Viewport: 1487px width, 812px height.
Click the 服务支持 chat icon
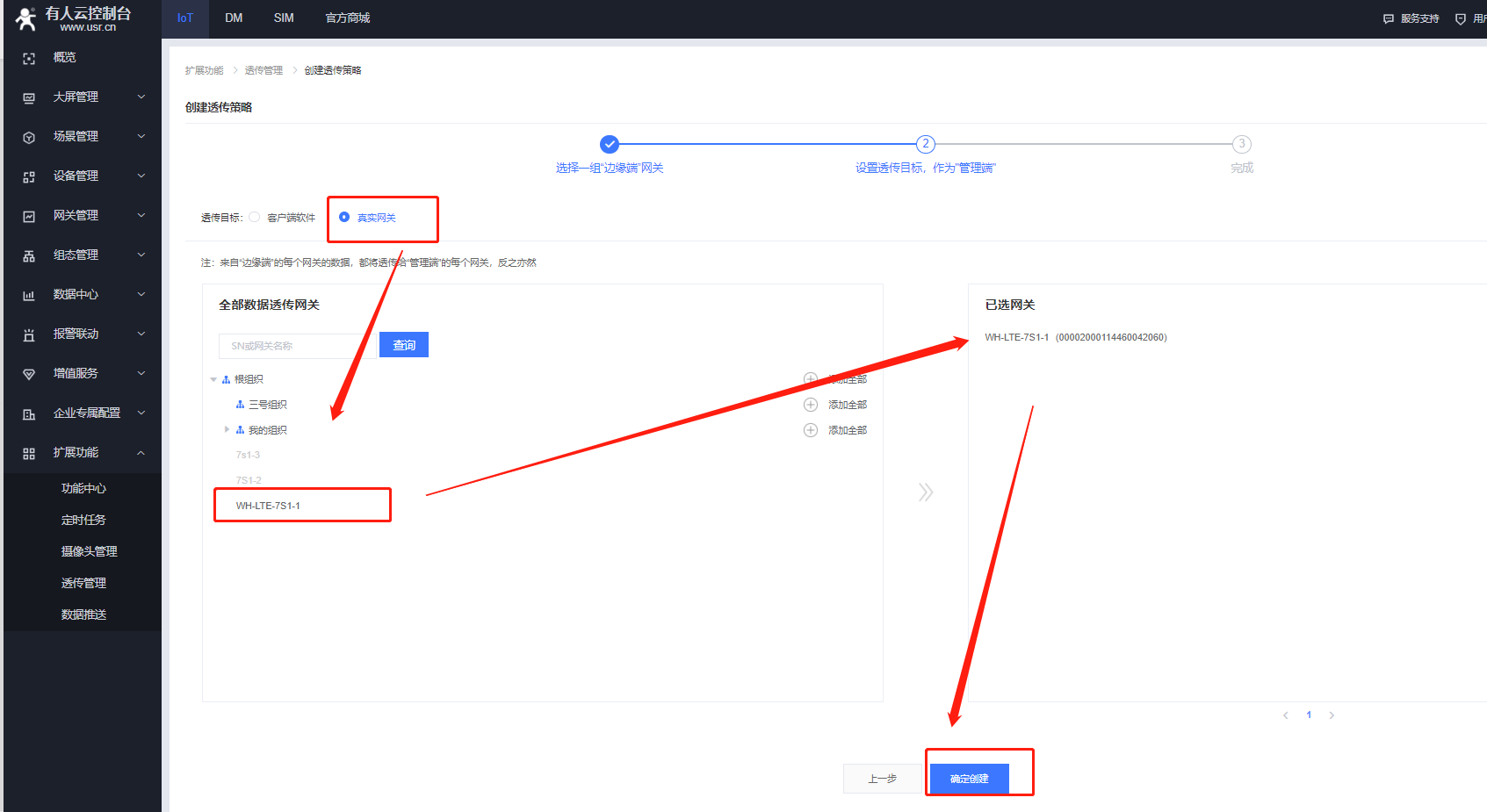pyautogui.click(x=1389, y=18)
